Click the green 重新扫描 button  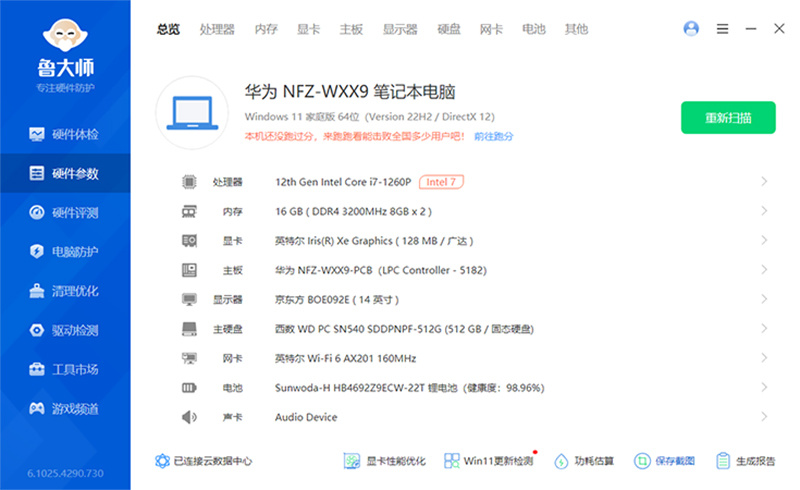pos(728,117)
